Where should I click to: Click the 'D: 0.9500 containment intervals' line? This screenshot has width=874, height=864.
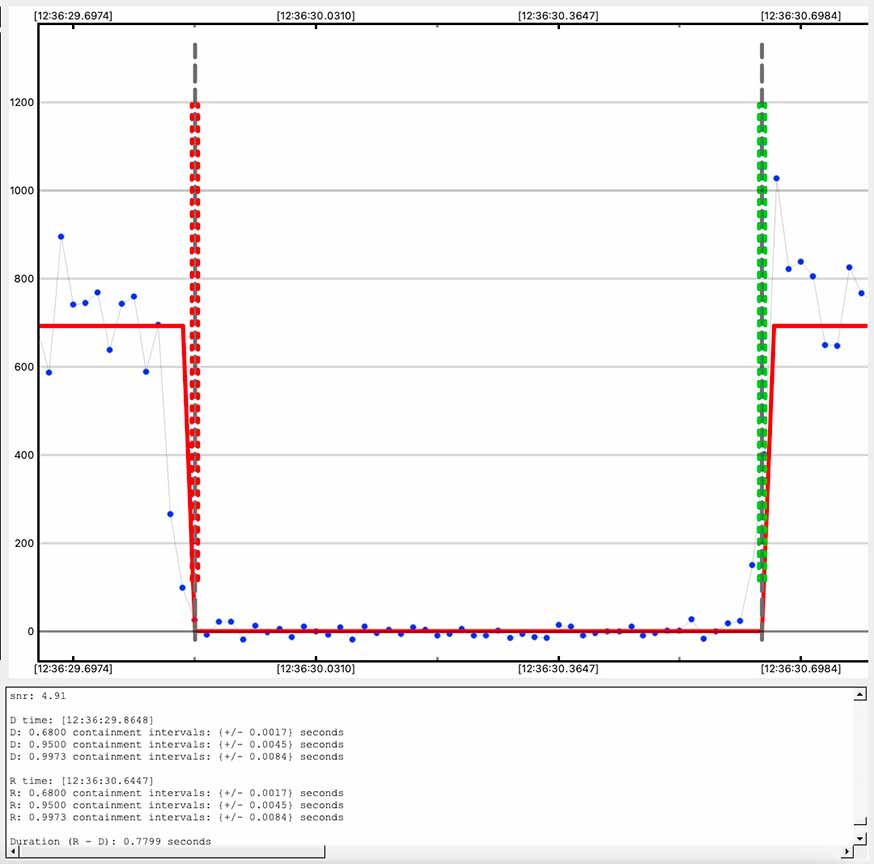point(177,745)
